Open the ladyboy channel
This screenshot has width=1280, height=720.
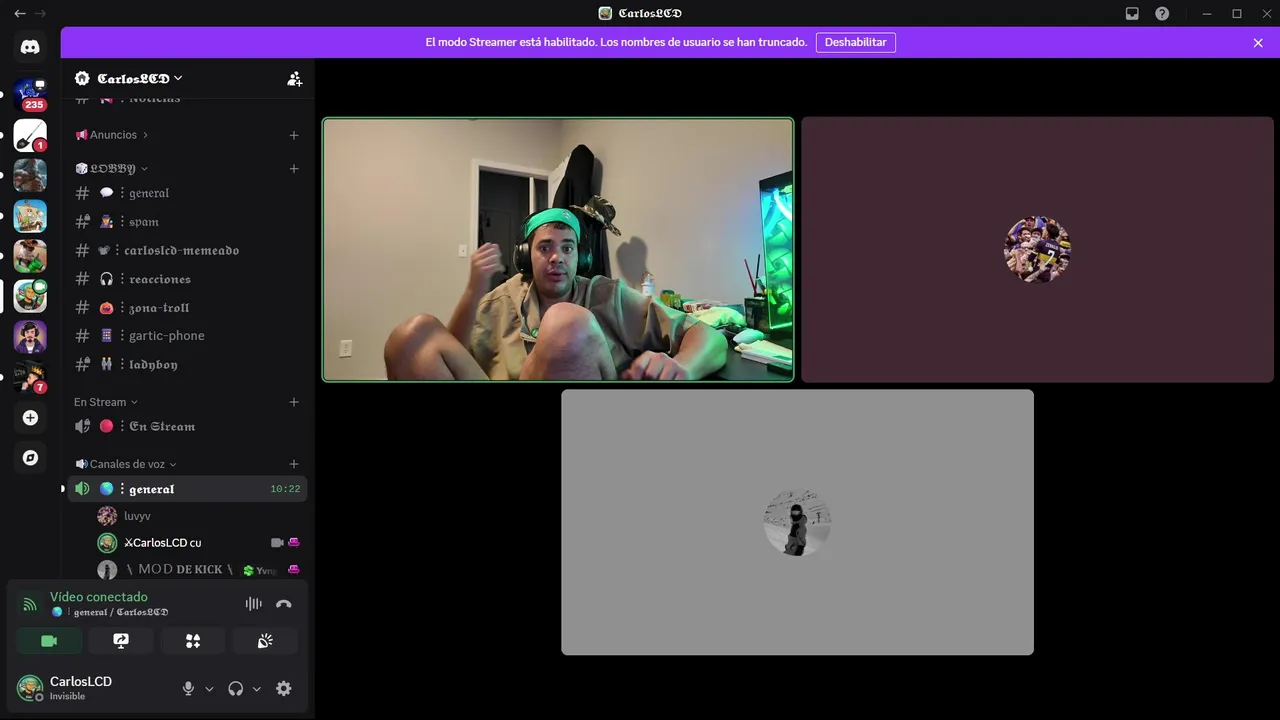185,365
